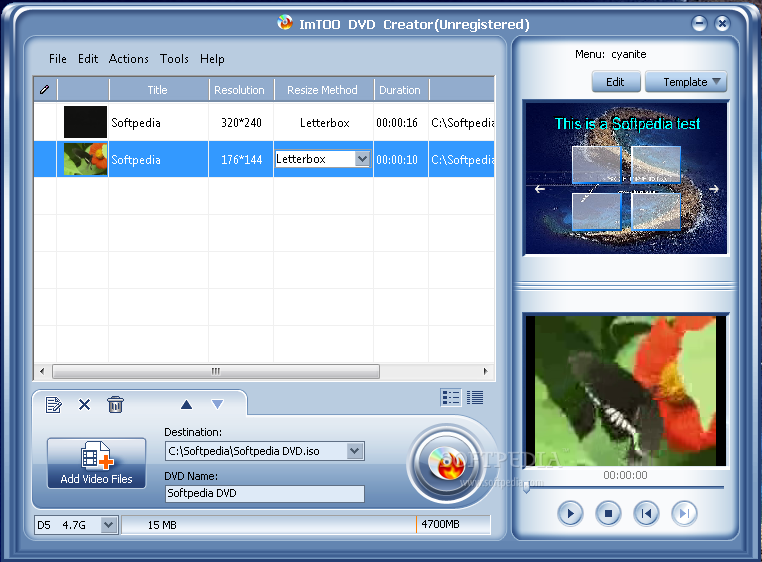Open the Template dropdown button
The height and width of the screenshot is (562, 762).
pos(686,82)
